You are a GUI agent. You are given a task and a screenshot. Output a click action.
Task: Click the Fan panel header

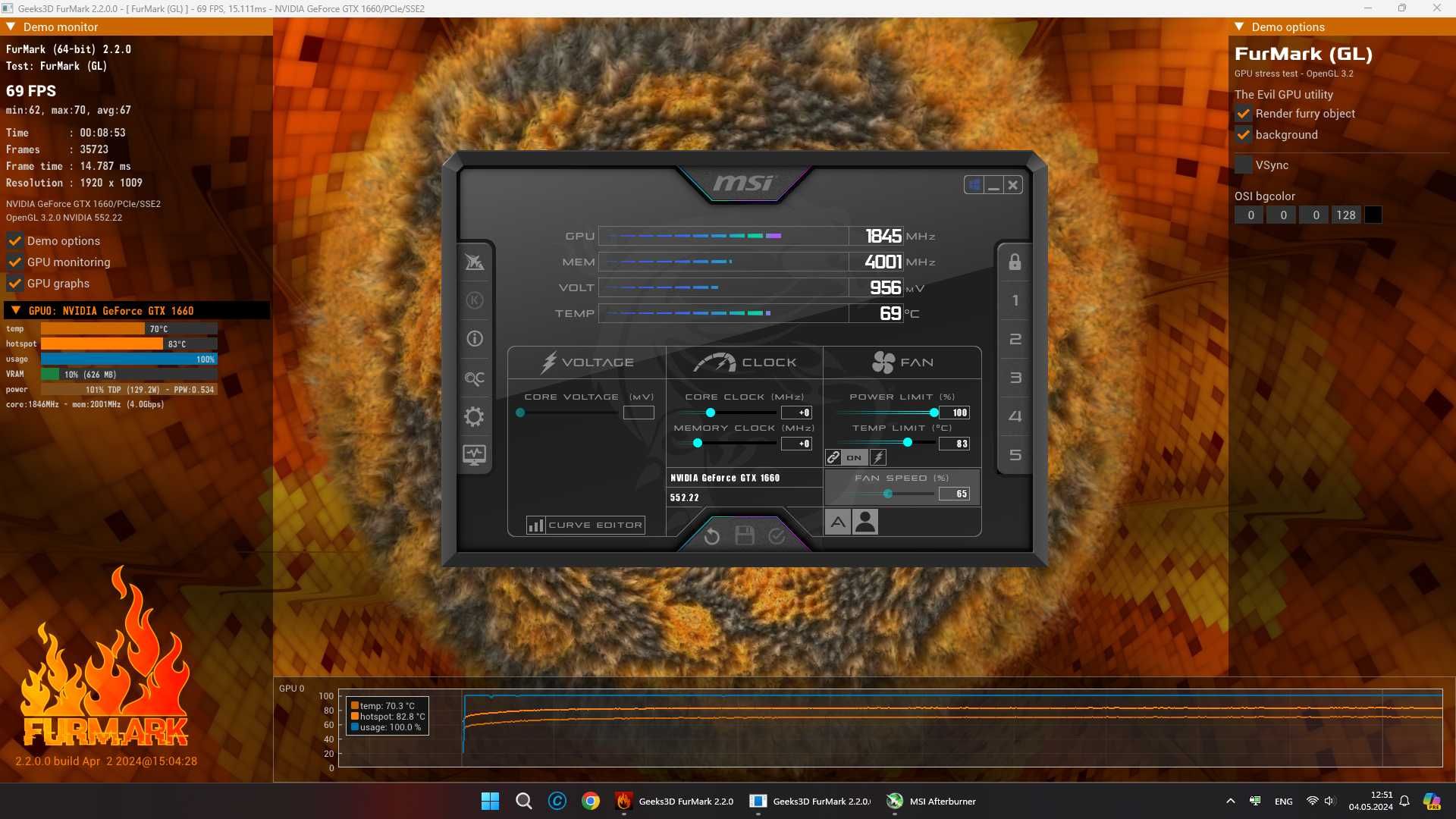902,362
